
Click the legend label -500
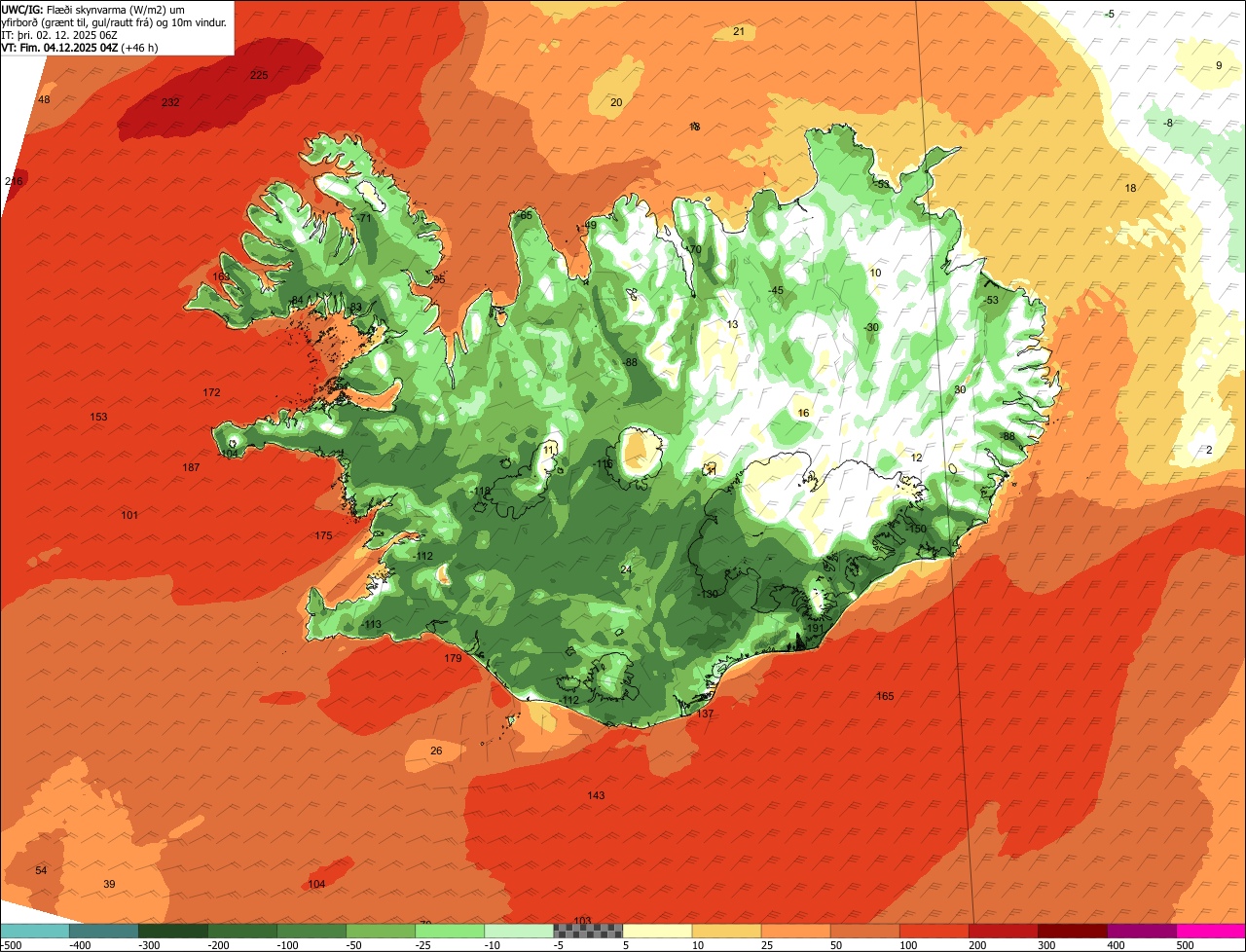coord(11,945)
